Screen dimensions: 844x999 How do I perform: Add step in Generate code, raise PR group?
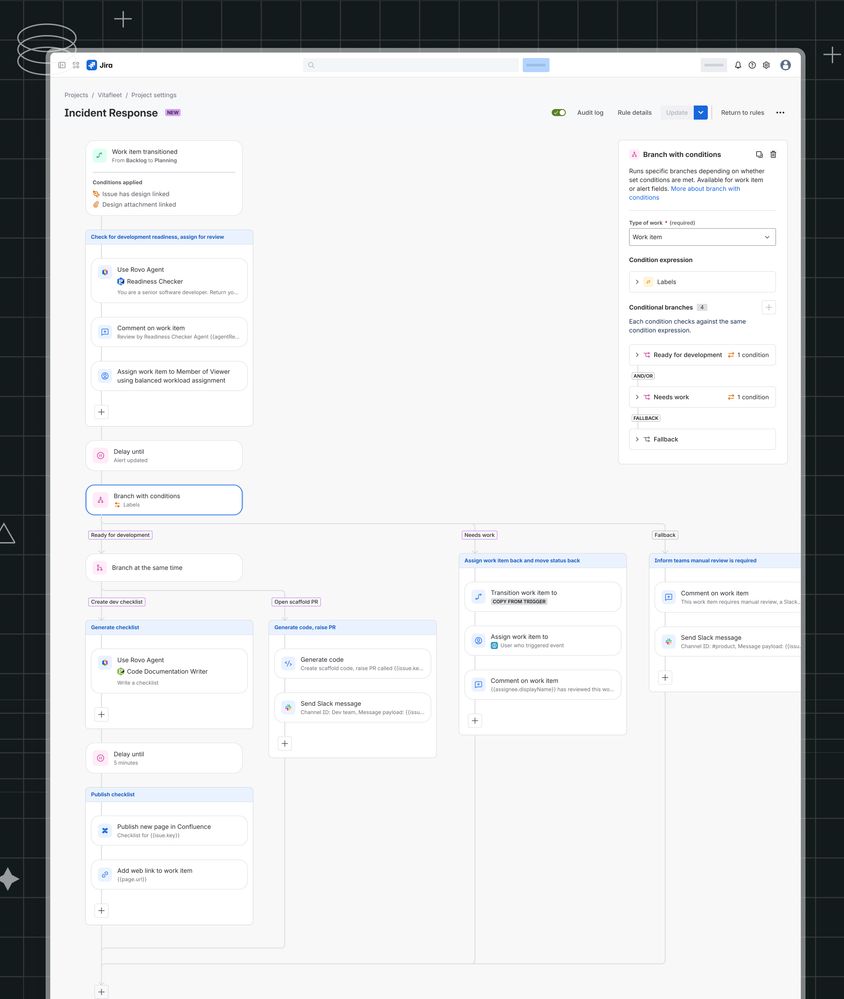click(x=285, y=744)
